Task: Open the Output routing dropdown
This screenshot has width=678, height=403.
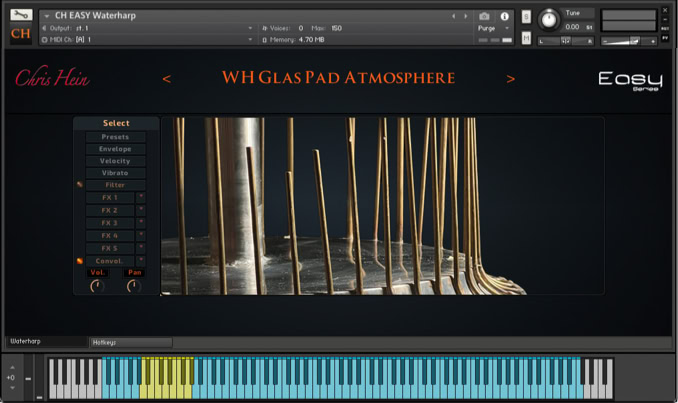Action: pos(250,28)
